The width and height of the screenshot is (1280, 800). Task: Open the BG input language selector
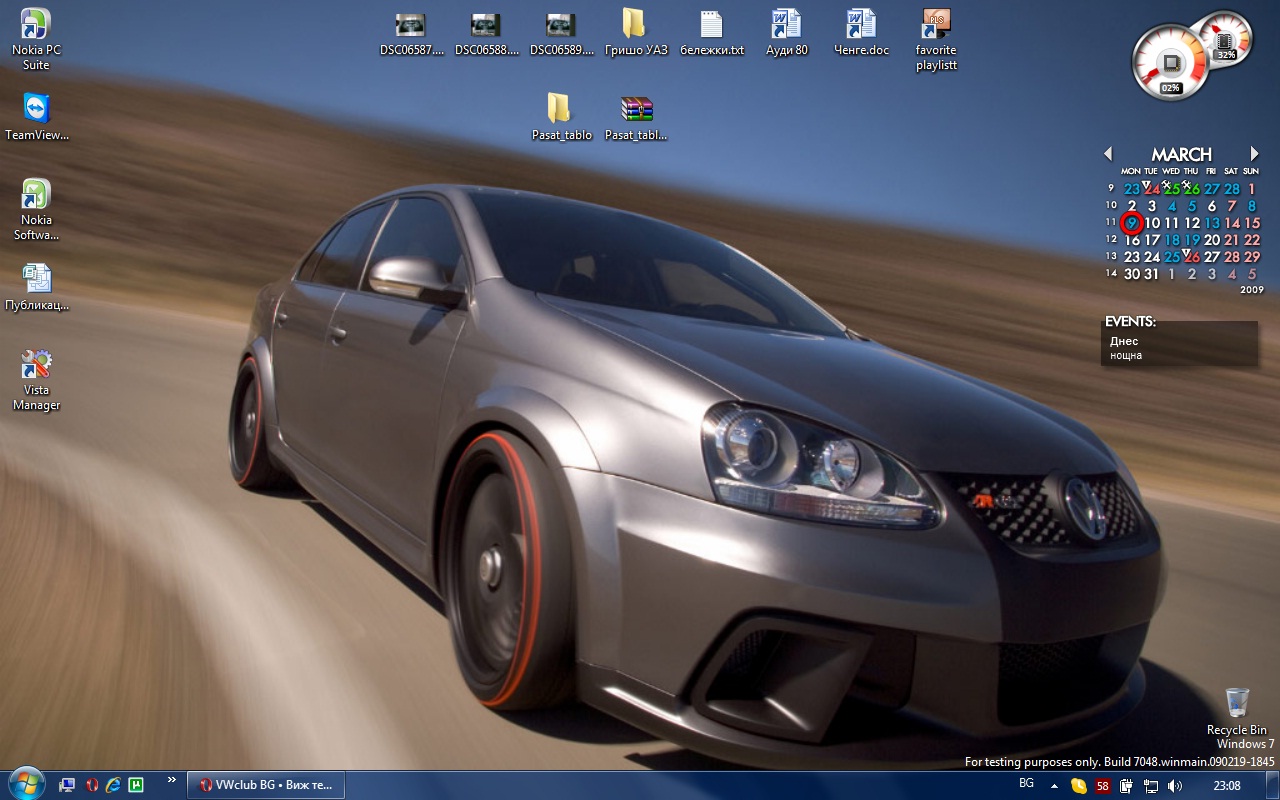coord(1026,783)
